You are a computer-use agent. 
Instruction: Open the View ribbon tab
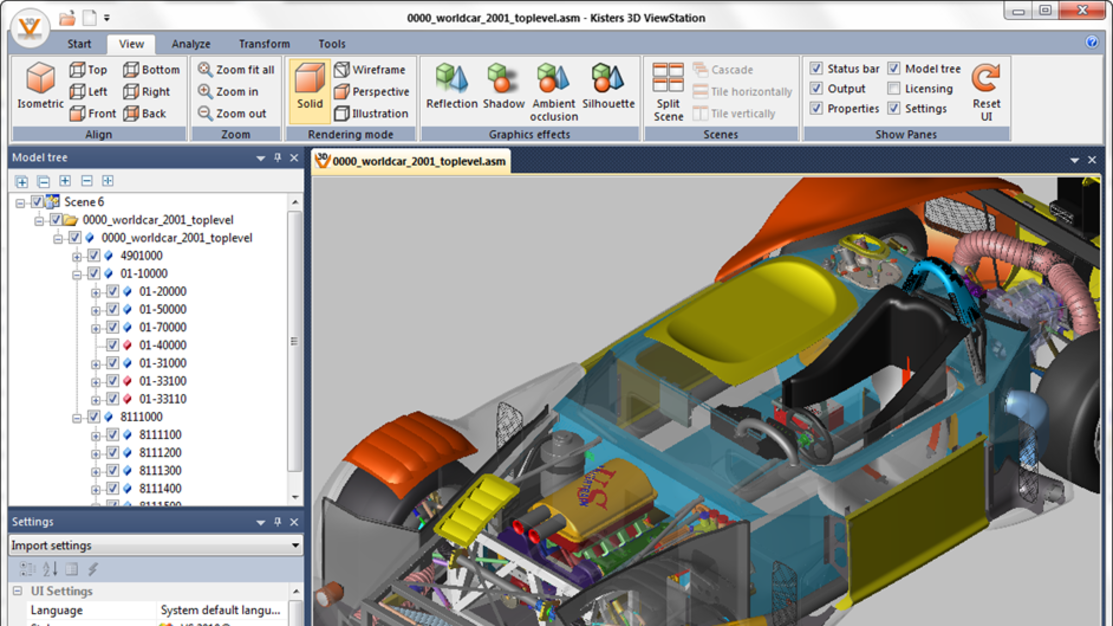coord(131,43)
